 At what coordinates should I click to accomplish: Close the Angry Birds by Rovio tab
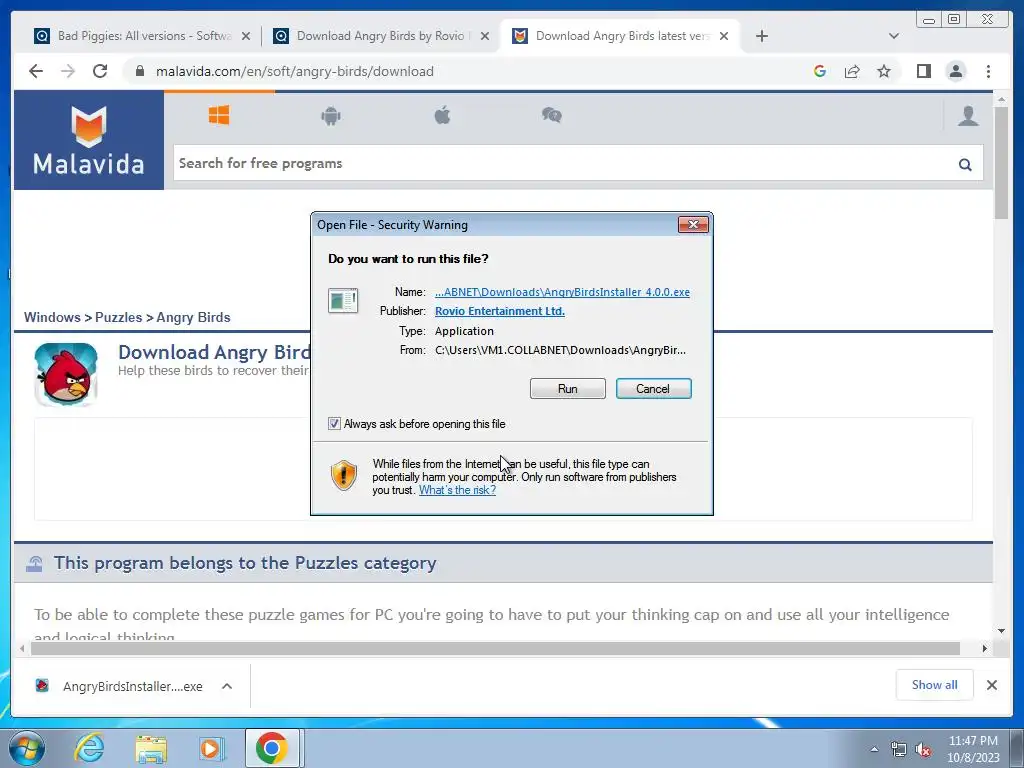coord(485,36)
